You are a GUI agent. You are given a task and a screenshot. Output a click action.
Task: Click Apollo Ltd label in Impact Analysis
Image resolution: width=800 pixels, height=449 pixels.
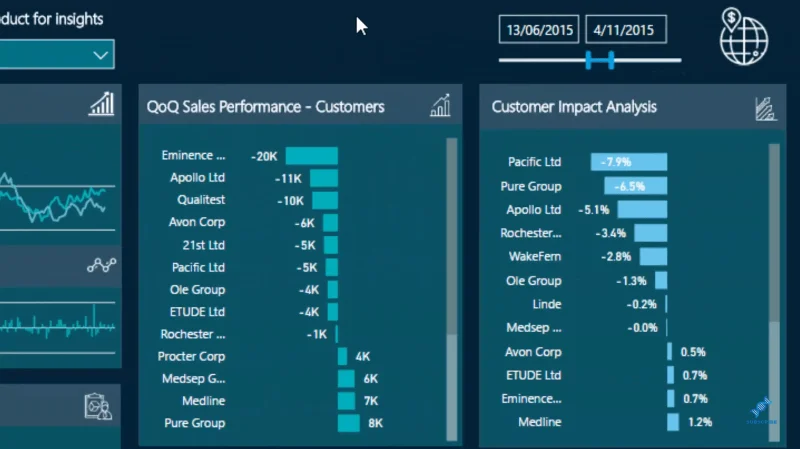pyautogui.click(x=533, y=210)
